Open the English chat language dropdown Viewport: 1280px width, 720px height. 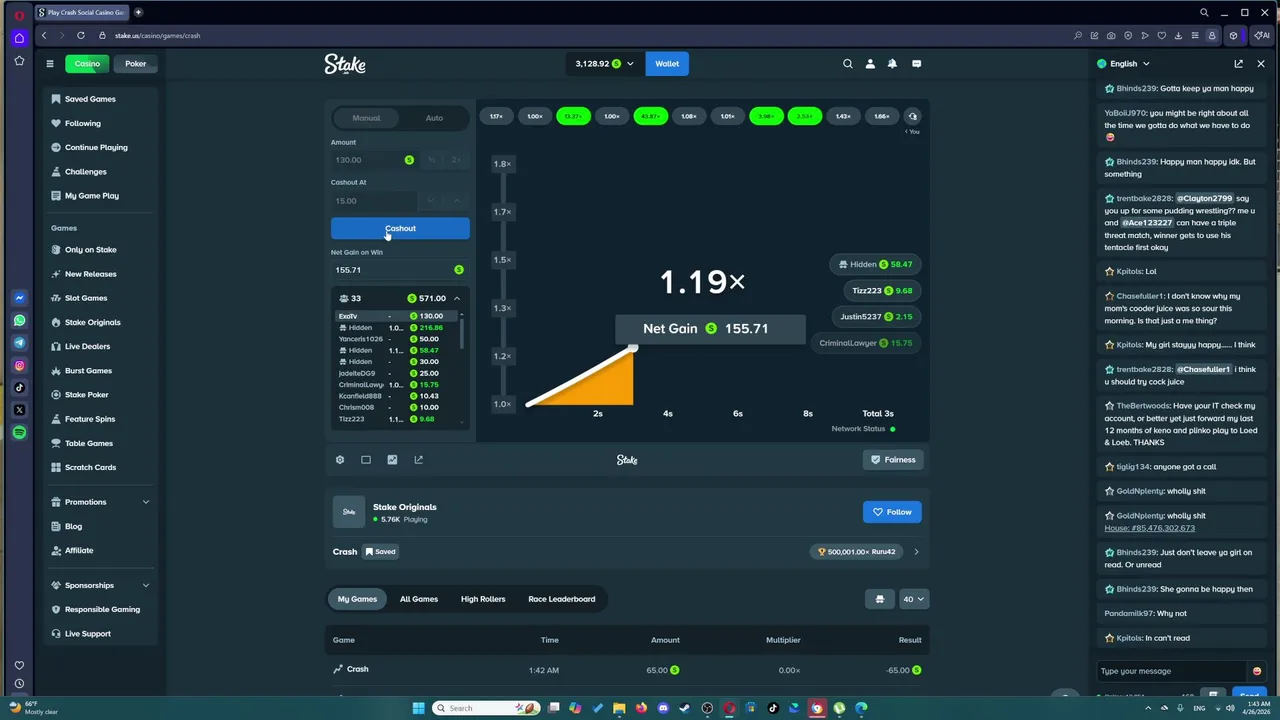click(x=1123, y=64)
